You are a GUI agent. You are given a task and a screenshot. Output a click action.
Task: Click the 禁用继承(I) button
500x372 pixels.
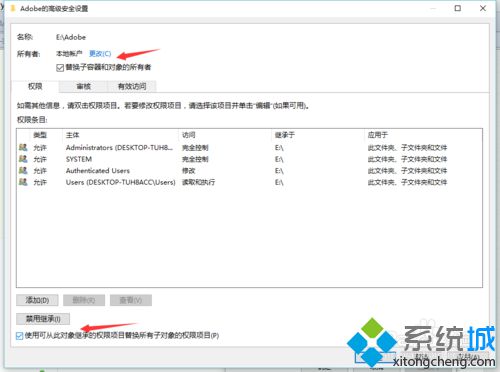click(x=43, y=319)
